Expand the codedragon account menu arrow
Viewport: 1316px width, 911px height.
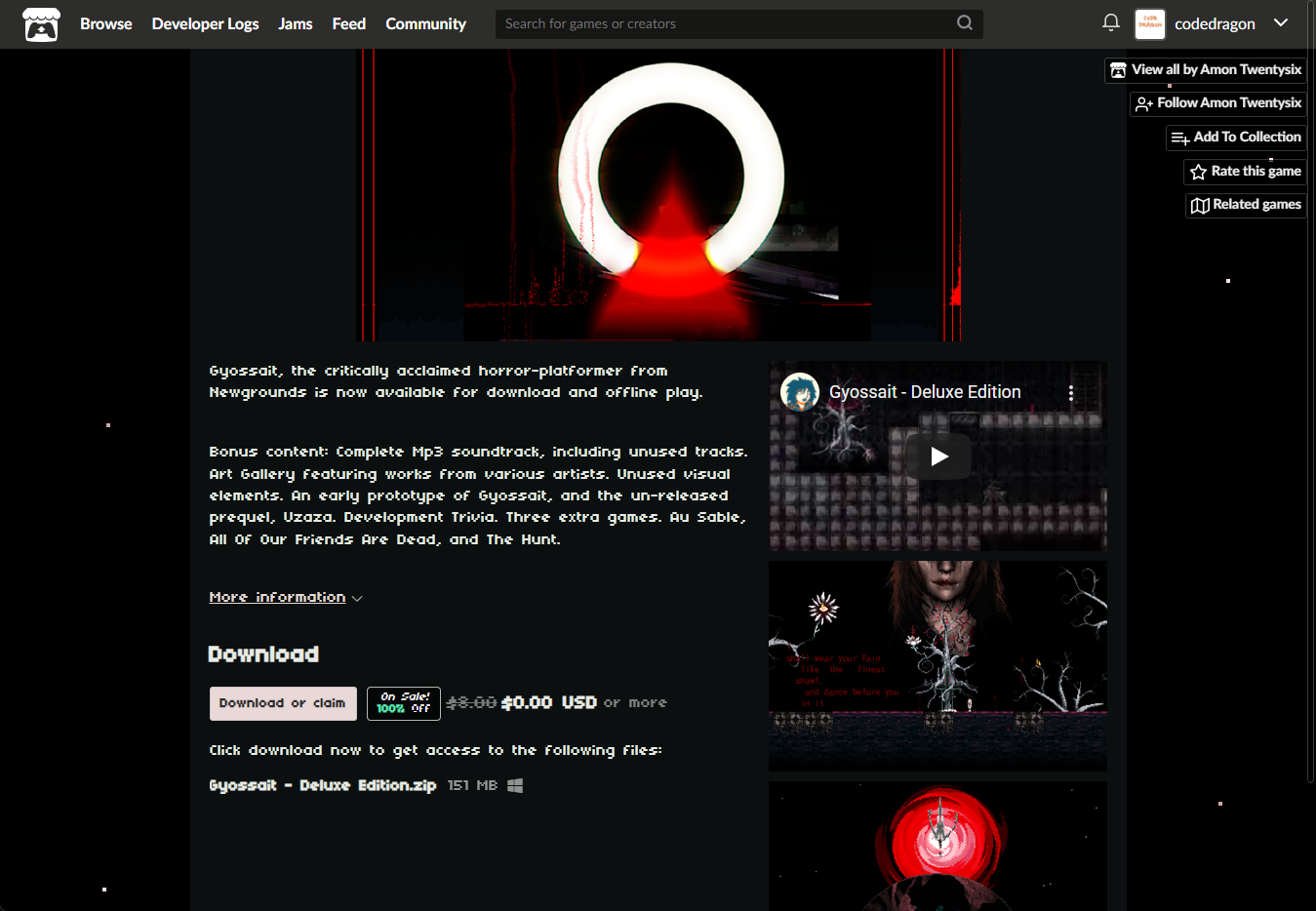click(1281, 23)
